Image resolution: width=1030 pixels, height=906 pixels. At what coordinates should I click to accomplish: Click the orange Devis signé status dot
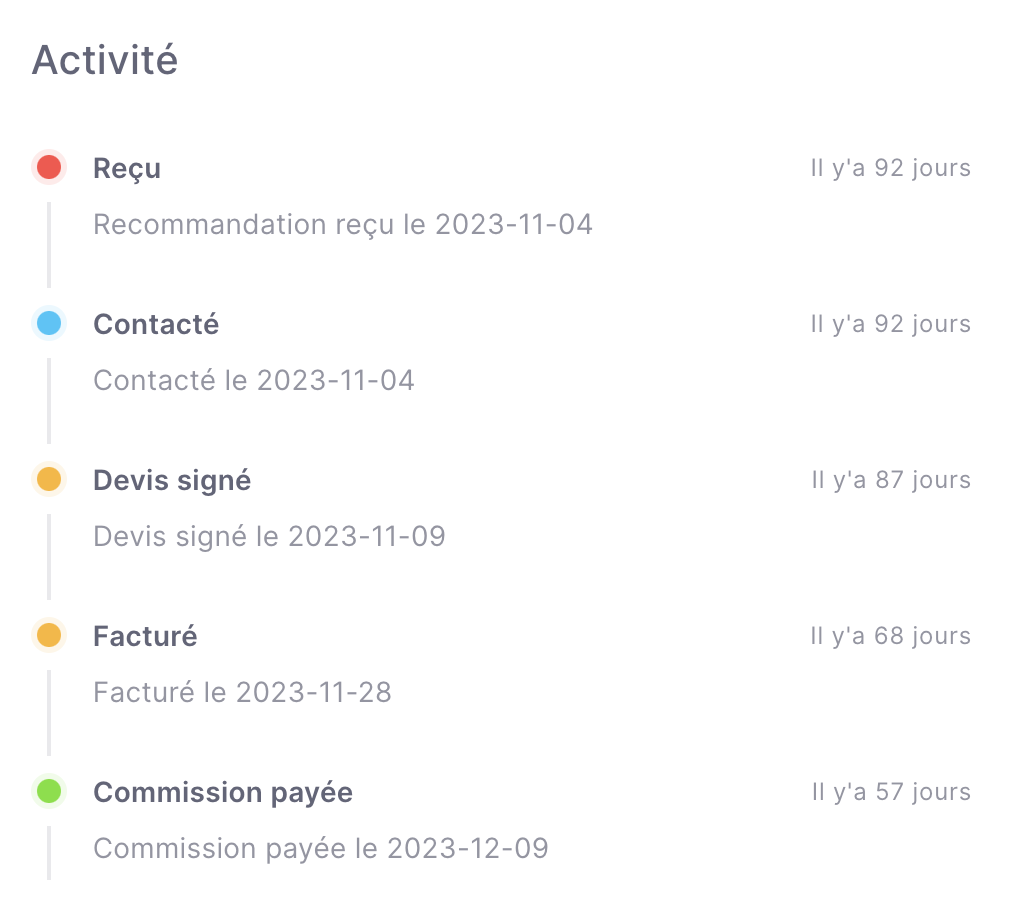click(x=49, y=479)
